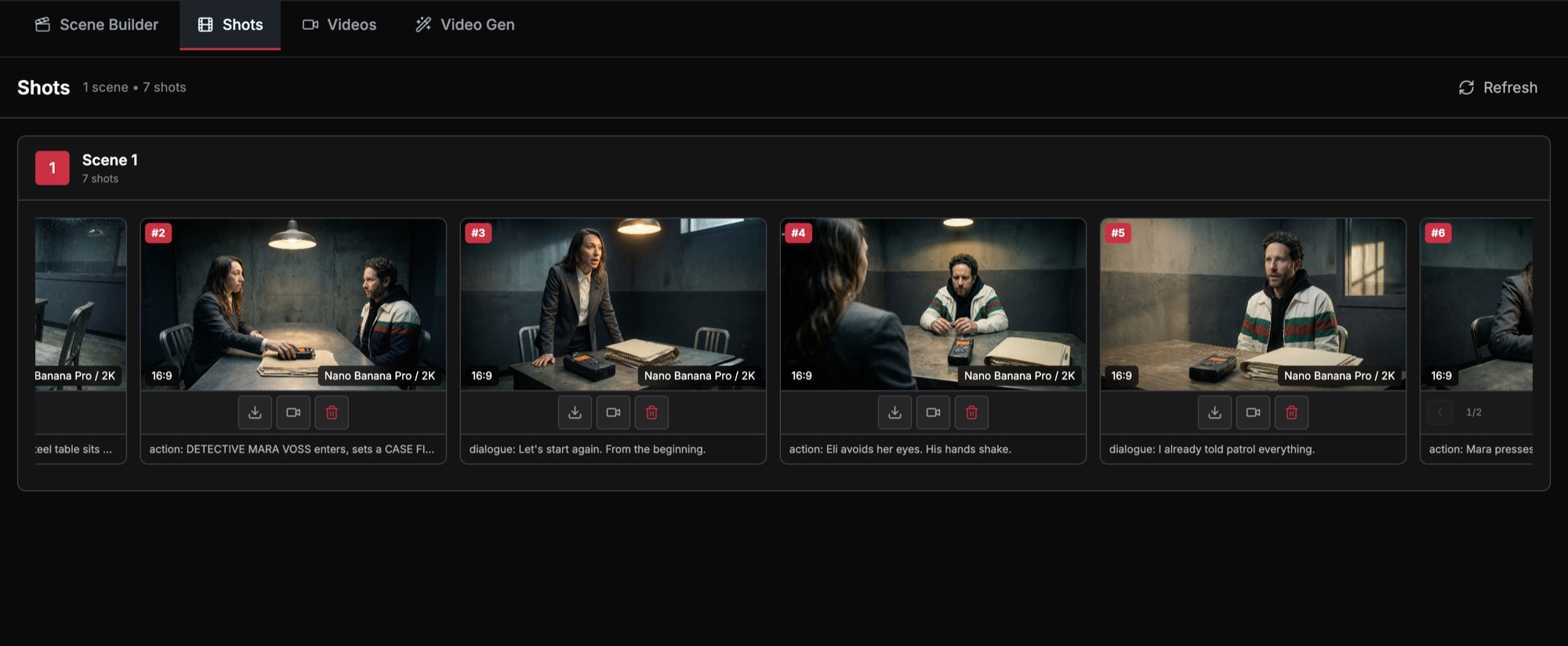The width and height of the screenshot is (1568, 646).
Task: Click the #2 shot number badge
Action: coord(158,233)
